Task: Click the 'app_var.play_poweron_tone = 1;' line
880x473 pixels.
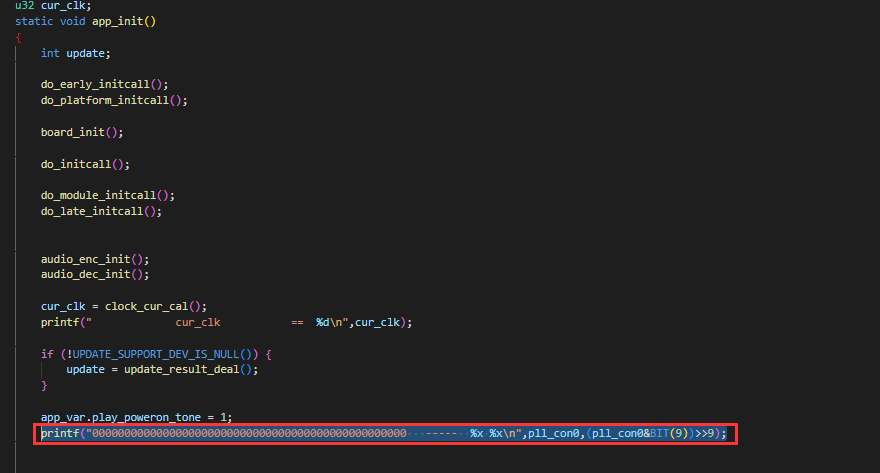Action: [x=136, y=417]
